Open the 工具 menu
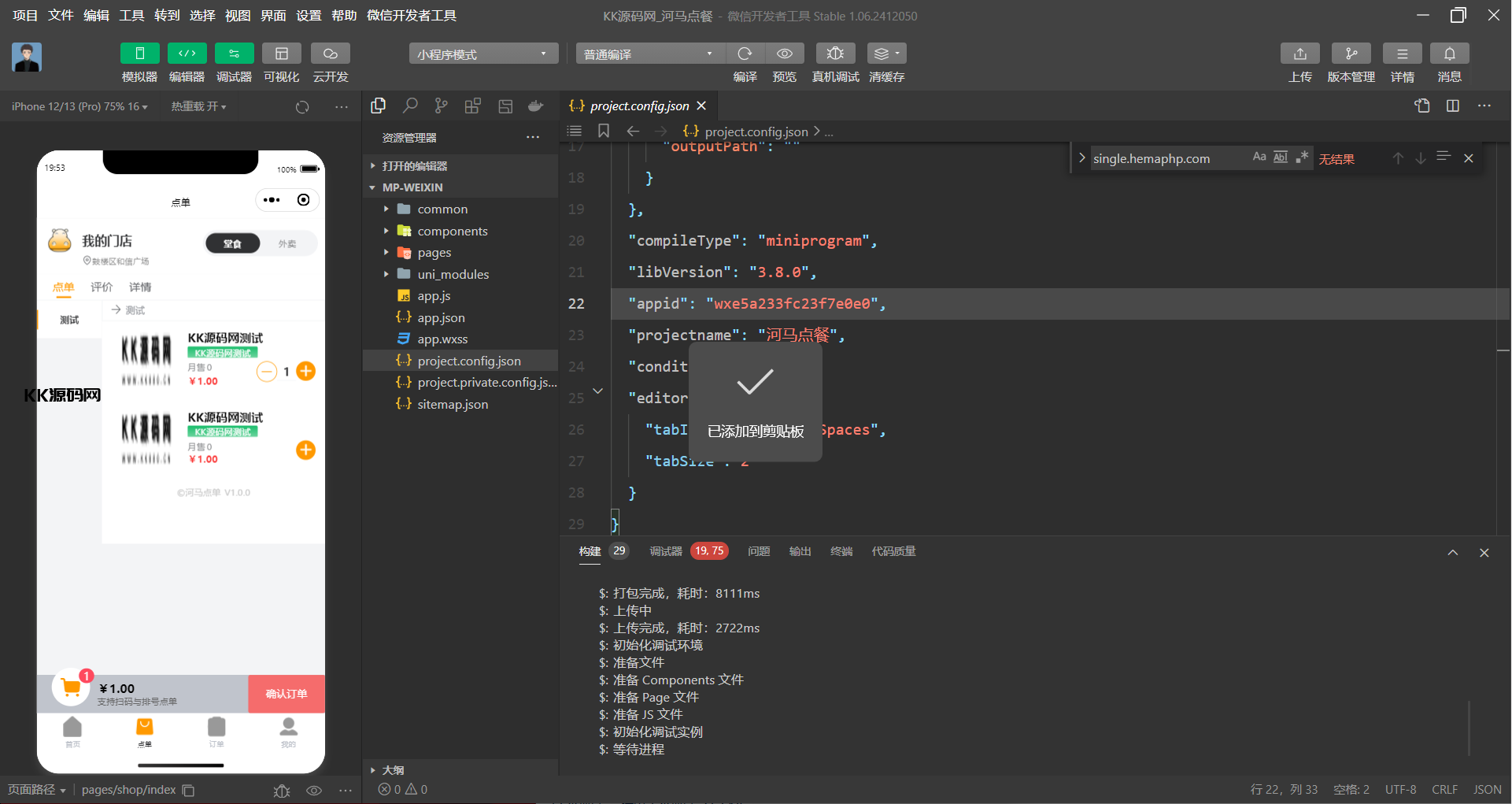This screenshot has width=1512, height=804. point(131,16)
